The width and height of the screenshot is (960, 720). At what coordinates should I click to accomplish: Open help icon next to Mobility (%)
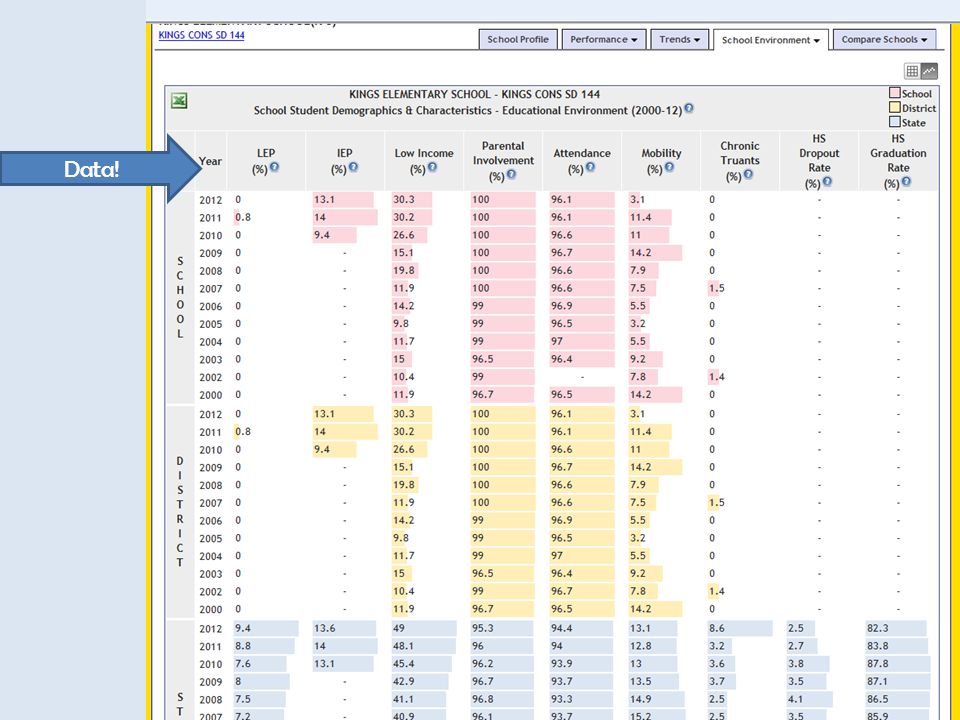[669, 167]
